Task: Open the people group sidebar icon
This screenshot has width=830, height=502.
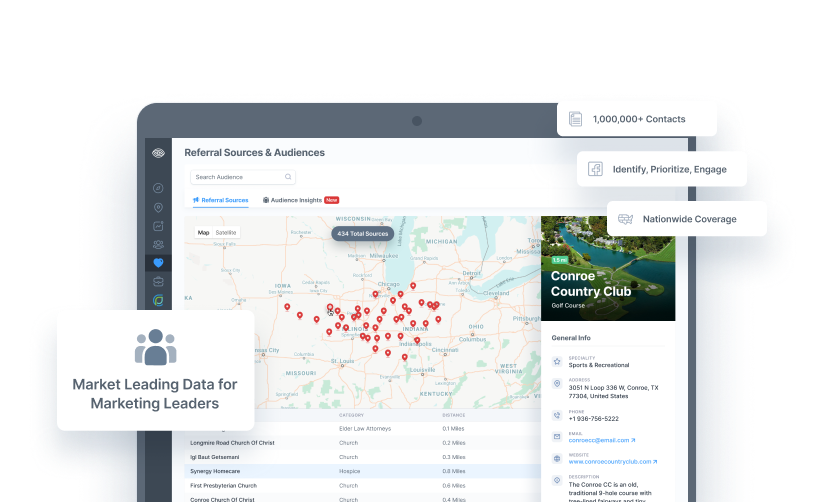Action: [x=158, y=245]
